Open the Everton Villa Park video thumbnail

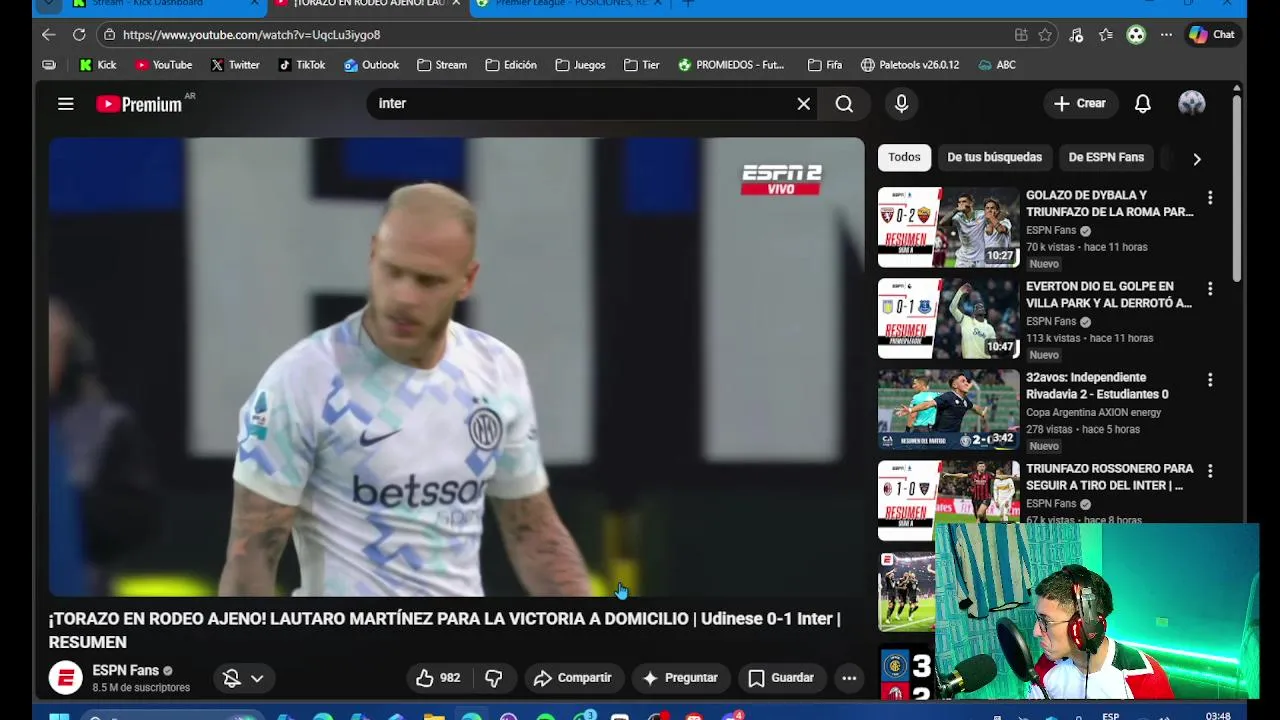(949, 318)
